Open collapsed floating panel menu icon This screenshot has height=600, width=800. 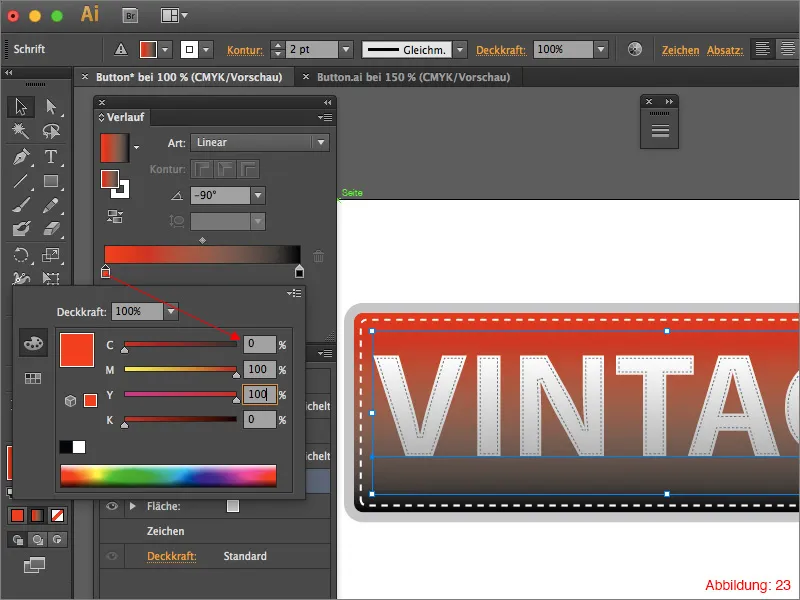(660, 131)
